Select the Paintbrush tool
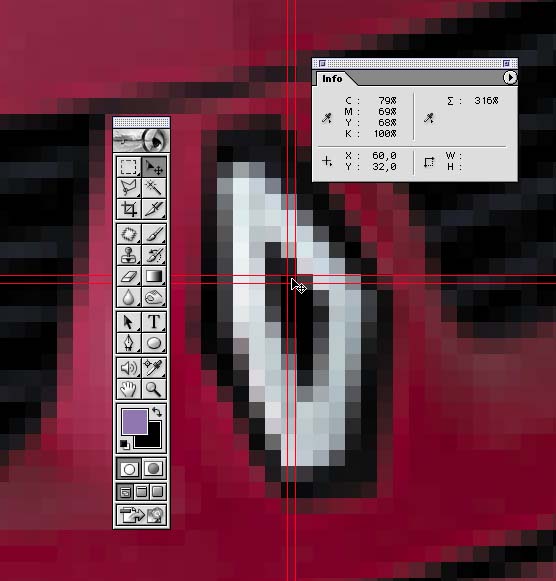The height and width of the screenshot is (581, 556). coord(154,234)
